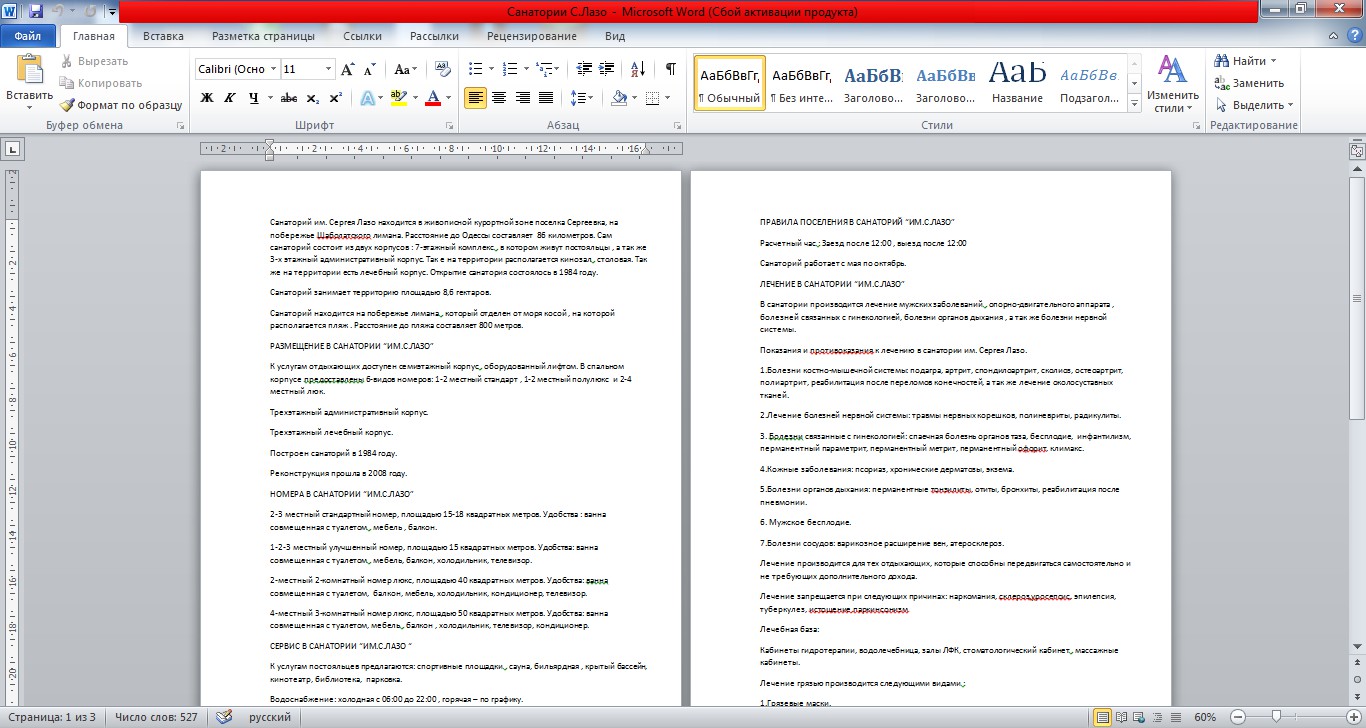Toggle Align Text Right
The width and height of the screenshot is (1366, 728).
pyautogui.click(x=522, y=98)
